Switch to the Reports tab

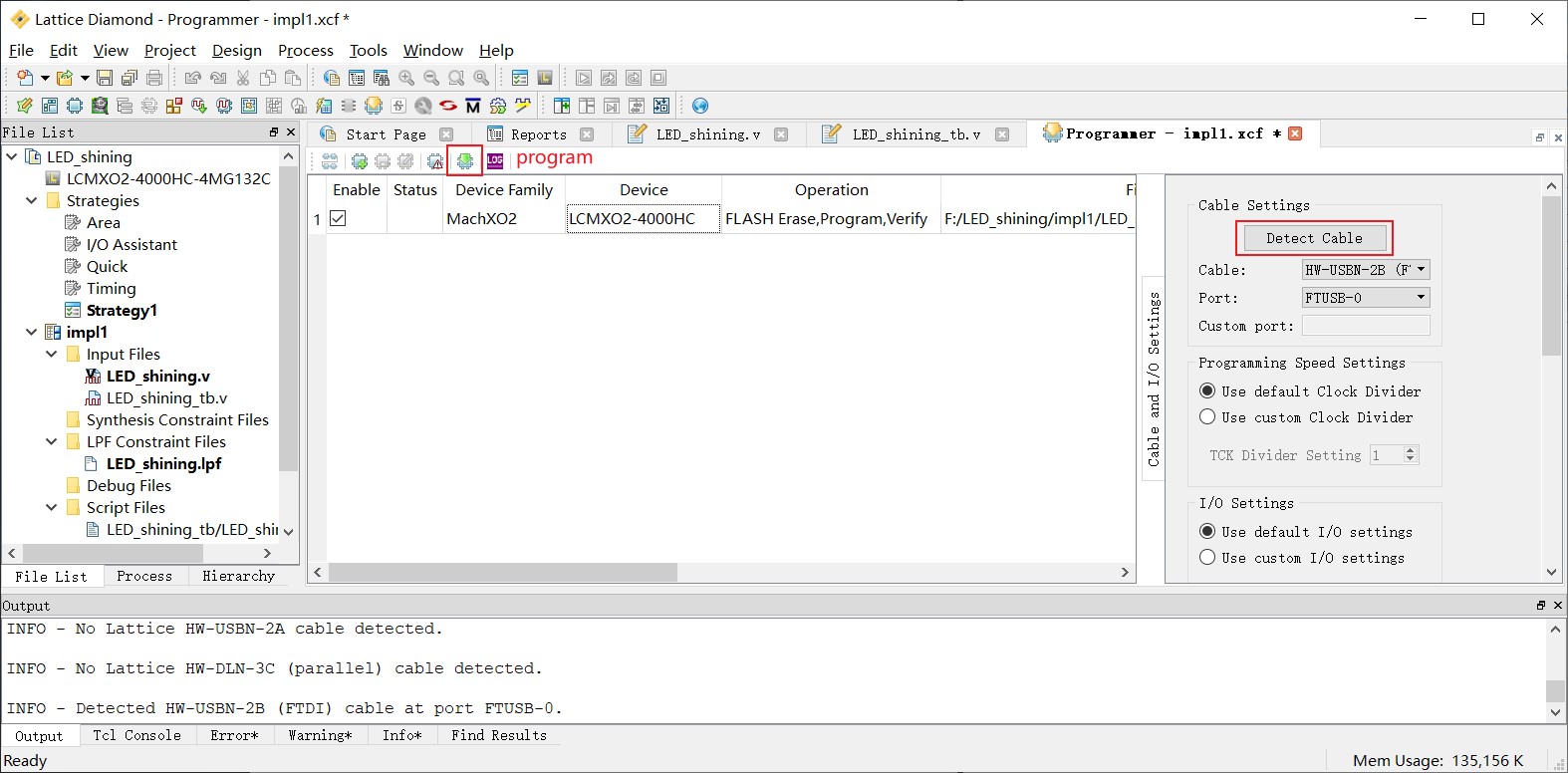coord(538,134)
